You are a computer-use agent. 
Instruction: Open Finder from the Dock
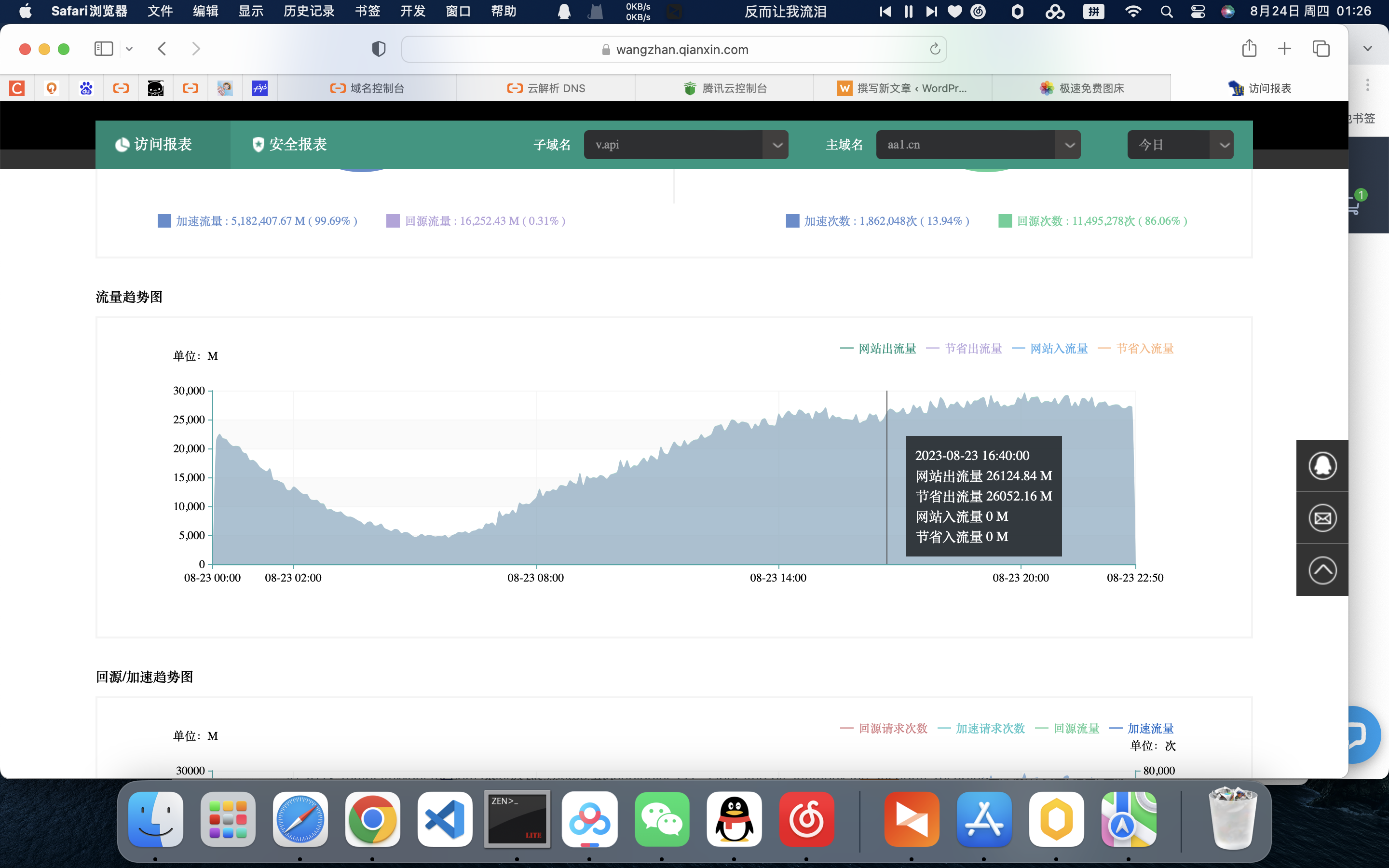click(x=156, y=819)
